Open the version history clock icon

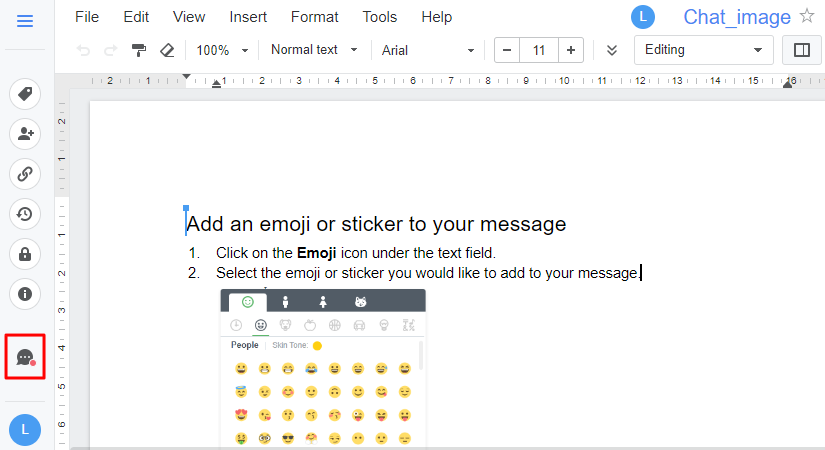(x=25, y=214)
